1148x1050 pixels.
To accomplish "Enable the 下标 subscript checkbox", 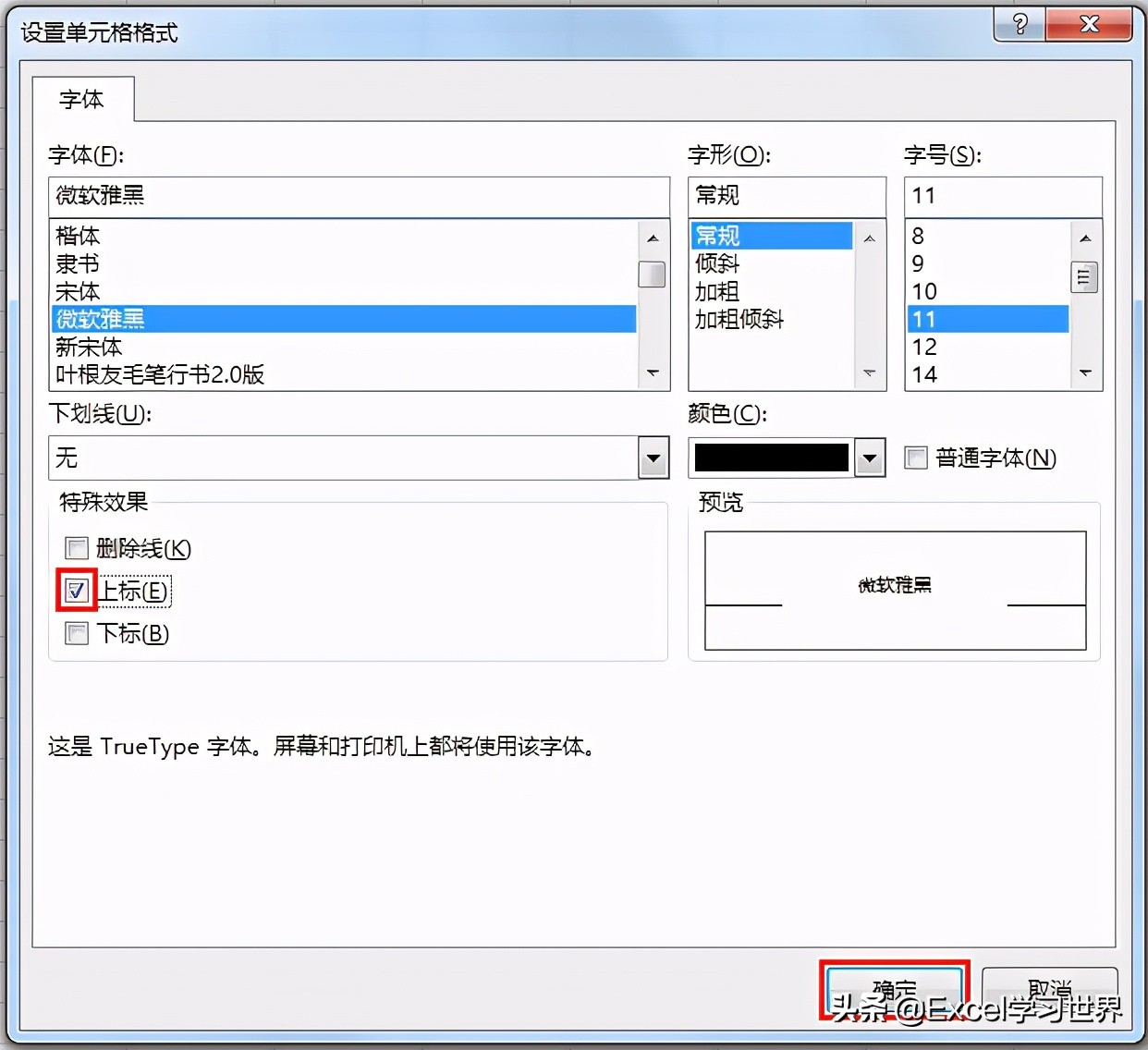I will [77, 633].
